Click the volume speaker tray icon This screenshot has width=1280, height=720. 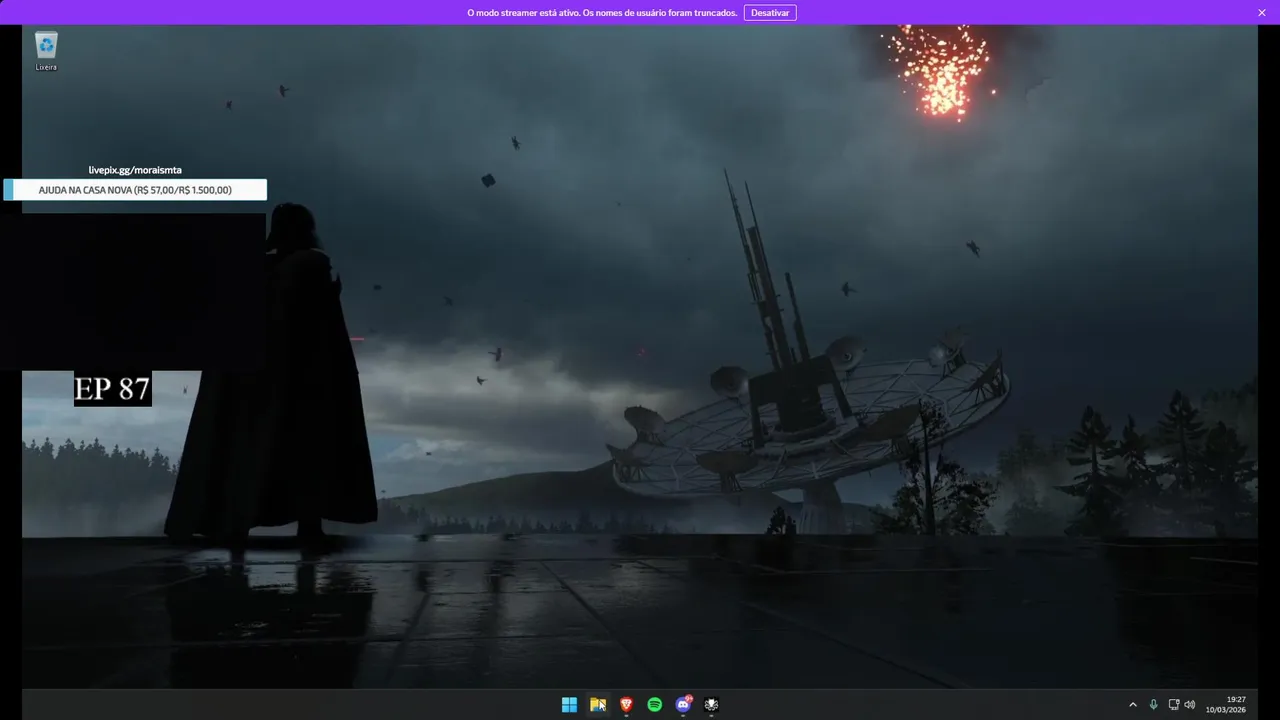tap(1190, 705)
